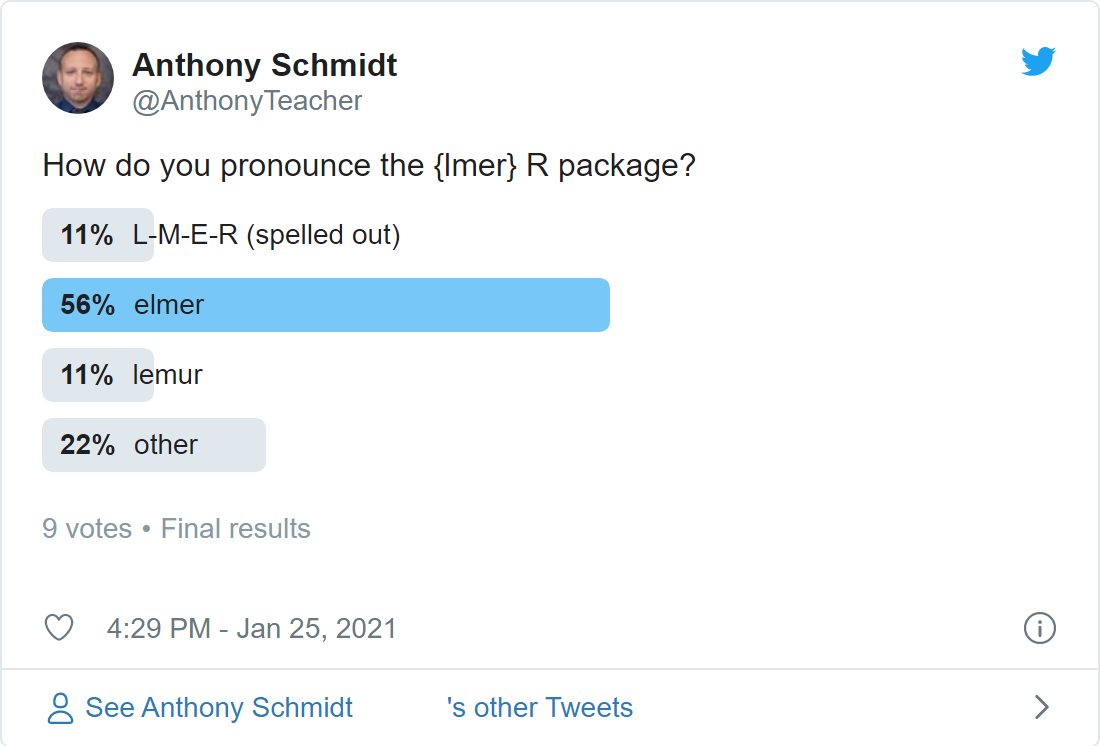Image resolution: width=1100 pixels, height=746 pixels.
Task: Select the 56% elmer poll bar
Action: point(326,305)
